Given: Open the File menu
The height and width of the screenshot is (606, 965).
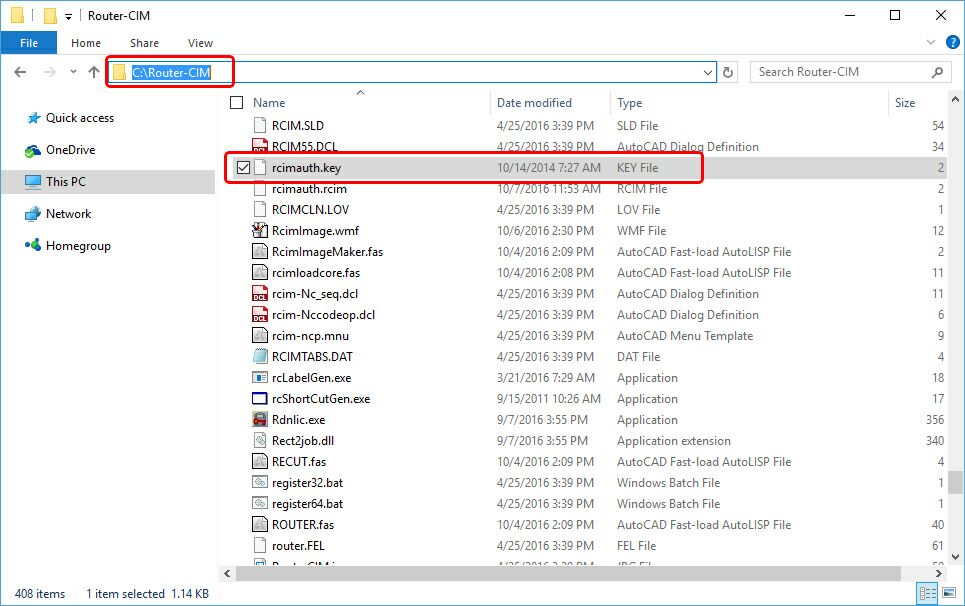Looking at the screenshot, I should (x=29, y=43).
